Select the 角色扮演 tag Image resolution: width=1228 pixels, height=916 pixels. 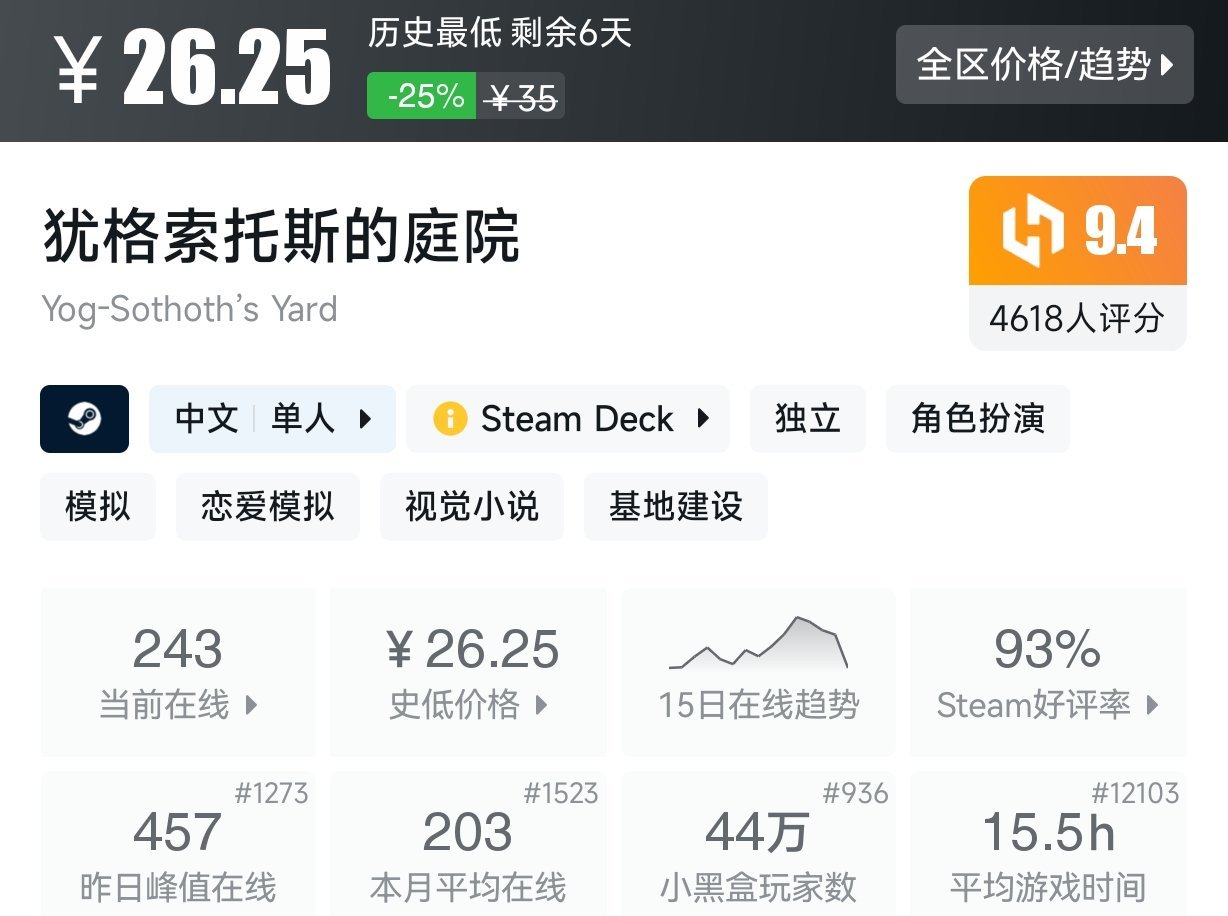click(978, 419)
